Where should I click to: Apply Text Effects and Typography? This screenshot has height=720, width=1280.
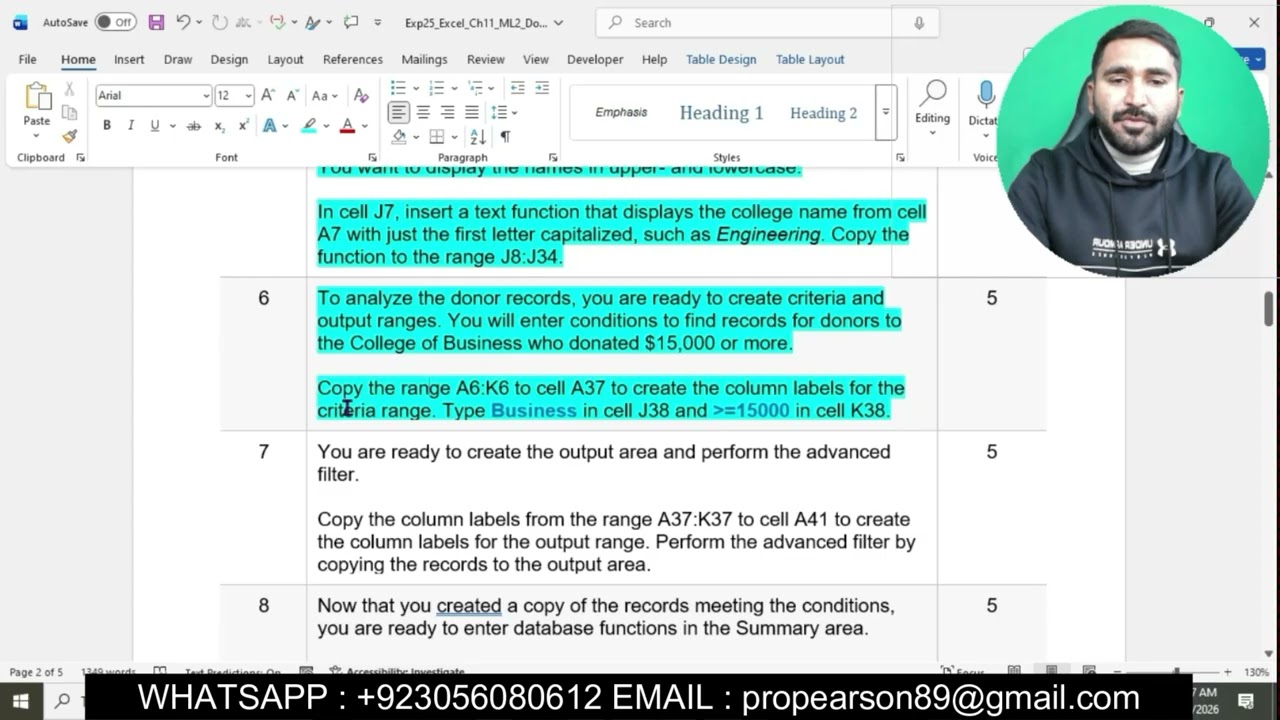coord(270,126)
